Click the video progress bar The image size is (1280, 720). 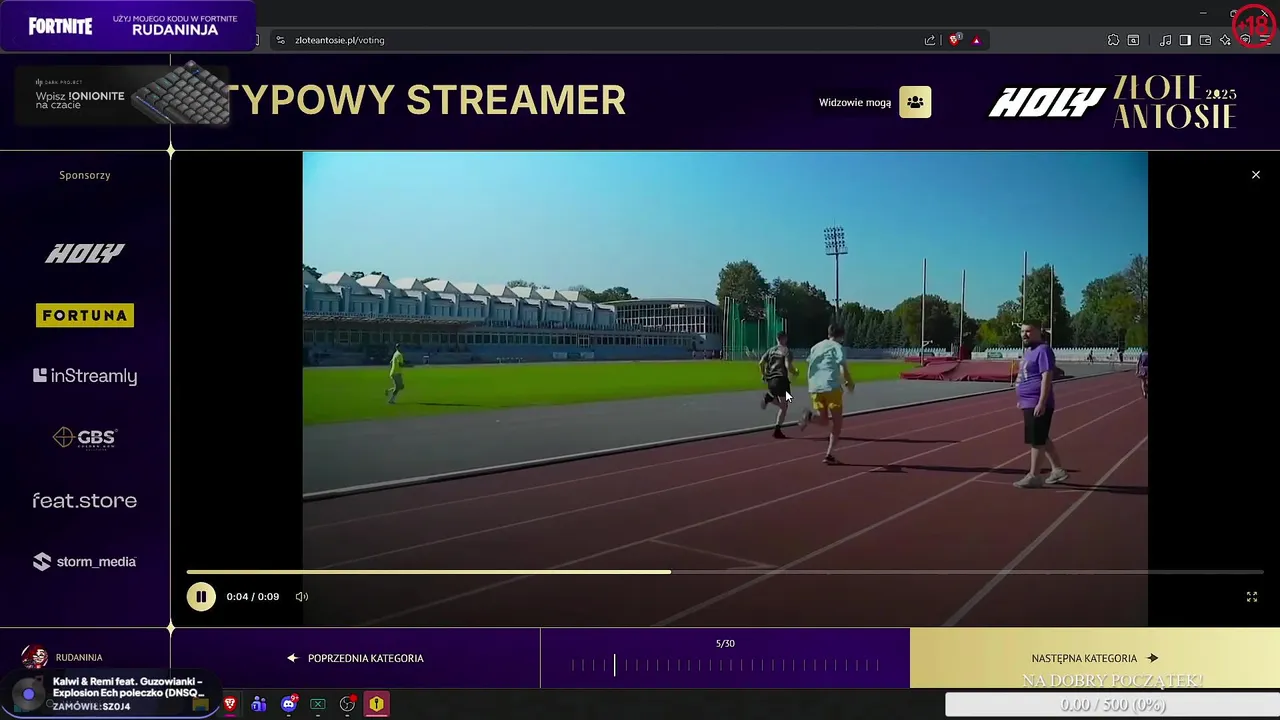pos(725,572)
